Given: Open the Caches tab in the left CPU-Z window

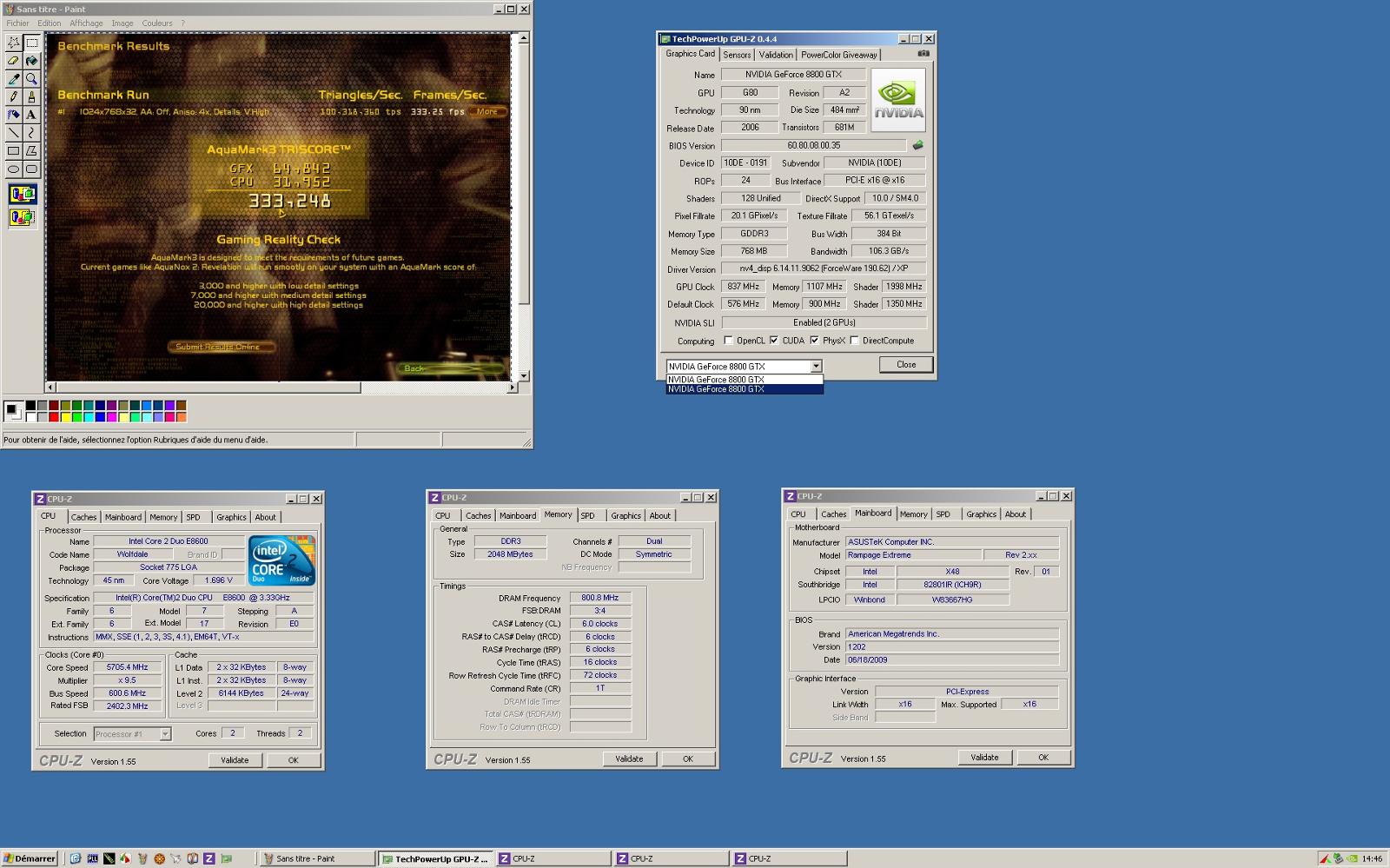Looking at the screenshot, I should pyautogui.click(x=84, y=517).
